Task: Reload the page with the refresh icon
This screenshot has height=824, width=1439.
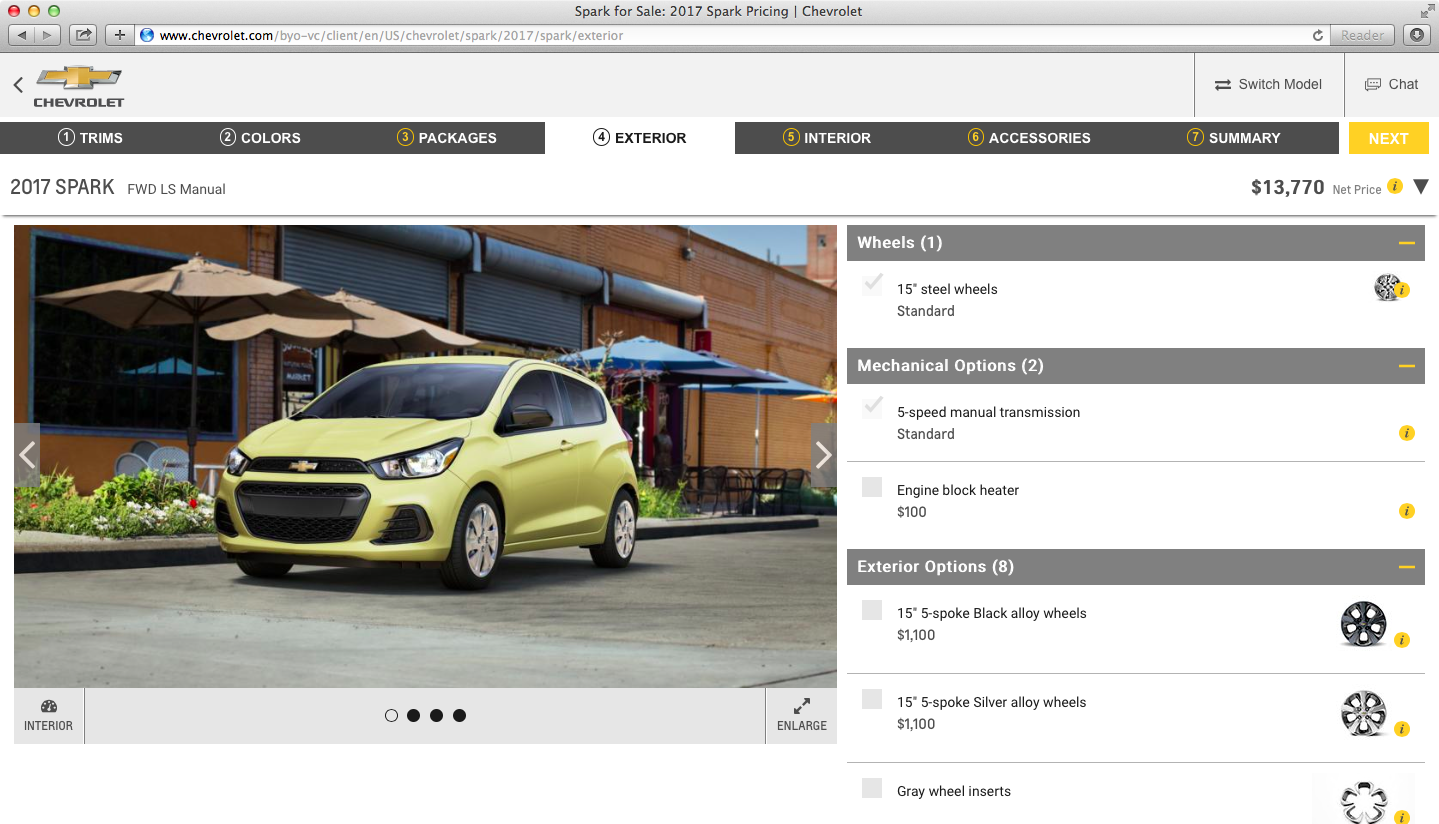Action: [x=1318, y=35]
